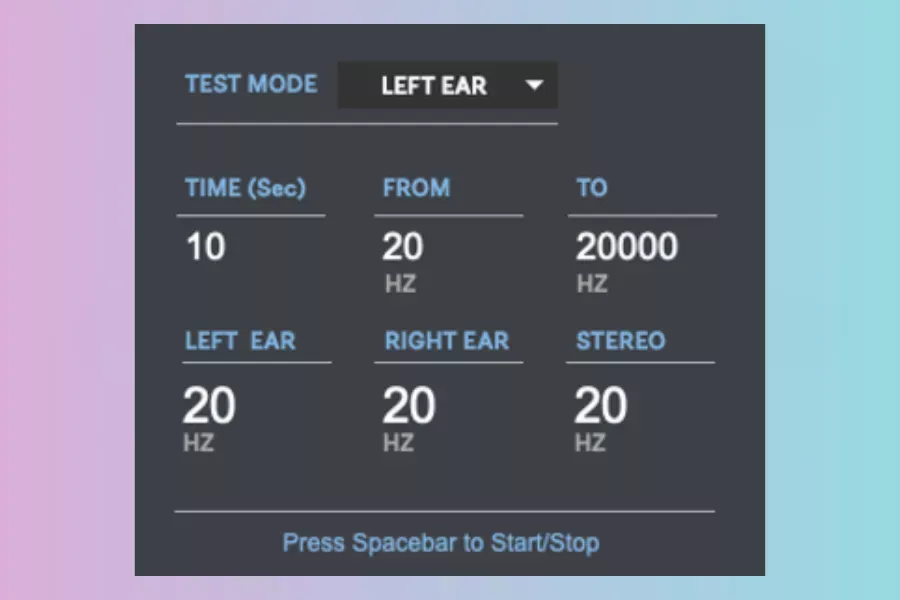
Task: Click the HZ unit under To
Action: [592, 284]
